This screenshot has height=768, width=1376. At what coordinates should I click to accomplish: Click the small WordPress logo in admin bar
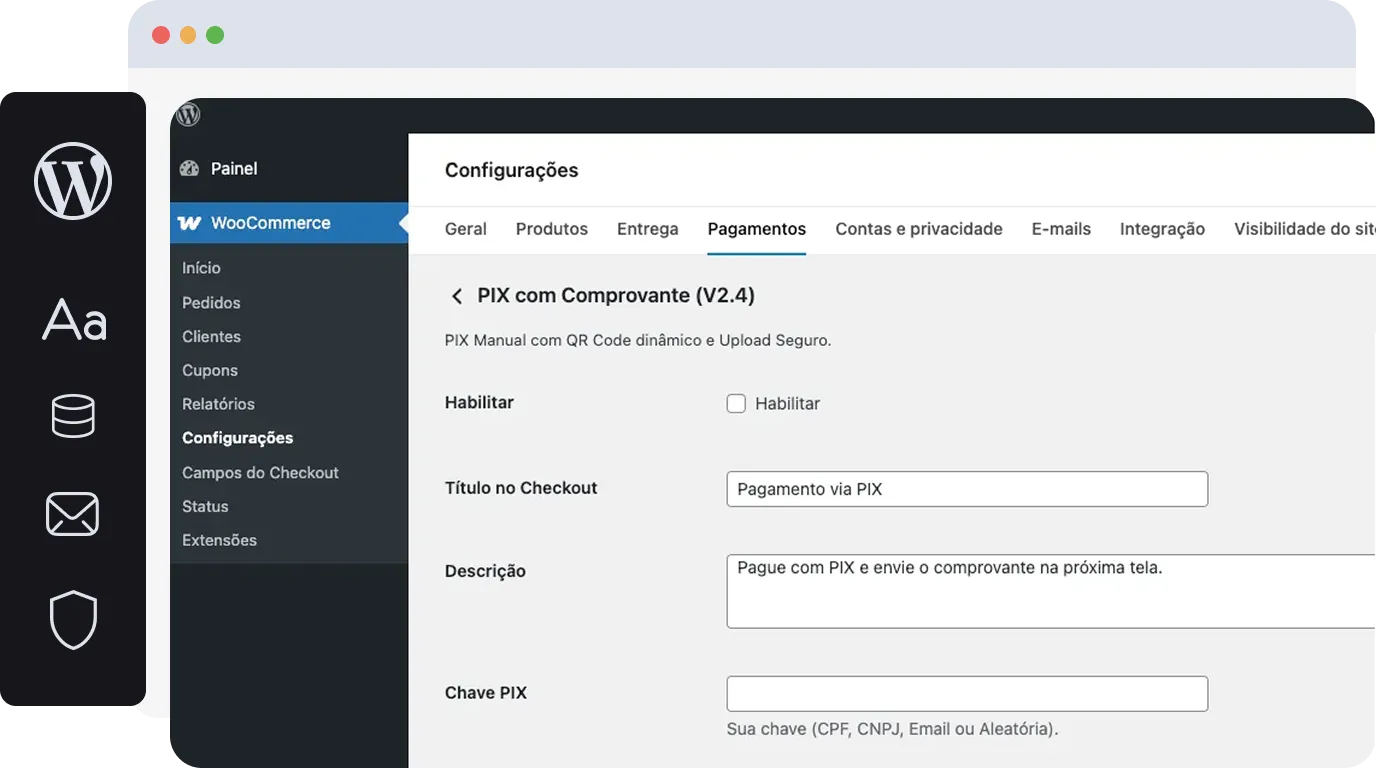(x=188, y=114)
